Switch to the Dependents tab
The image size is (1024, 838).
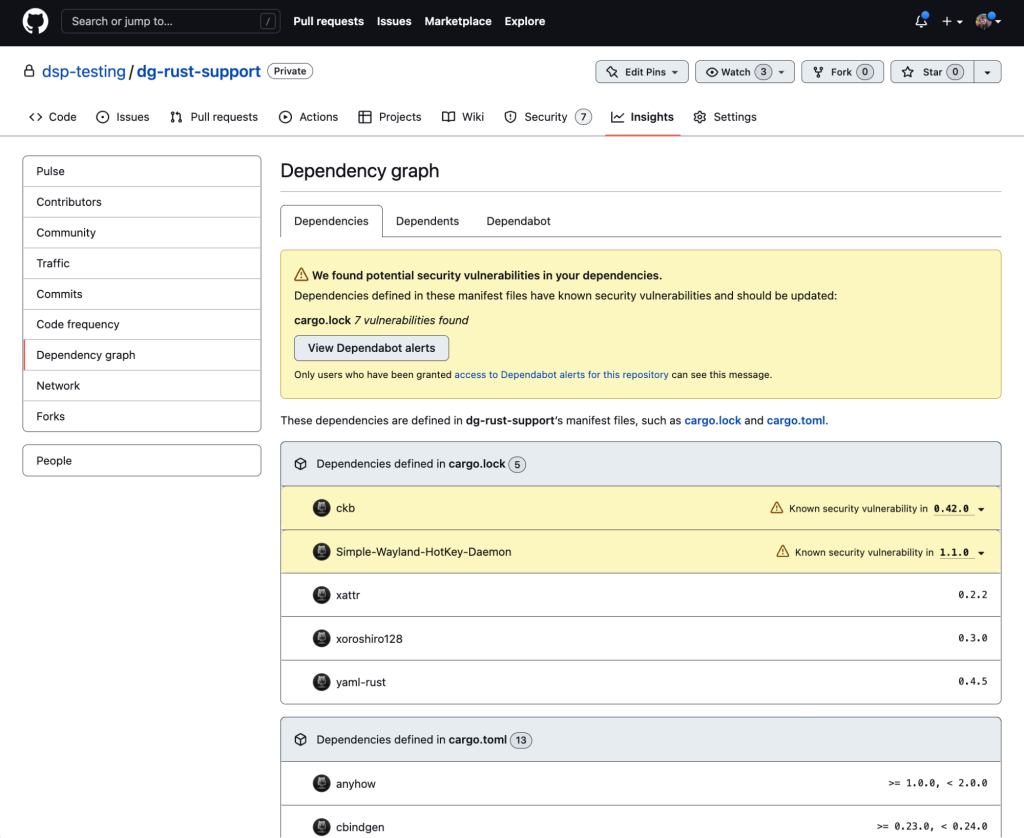click(427, 221)
